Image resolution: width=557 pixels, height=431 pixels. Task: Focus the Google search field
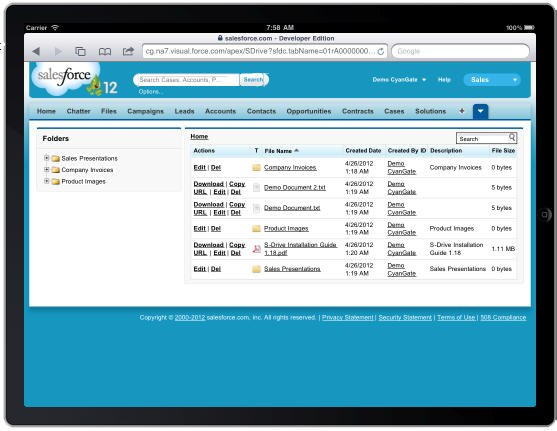(x=460, y=51)
